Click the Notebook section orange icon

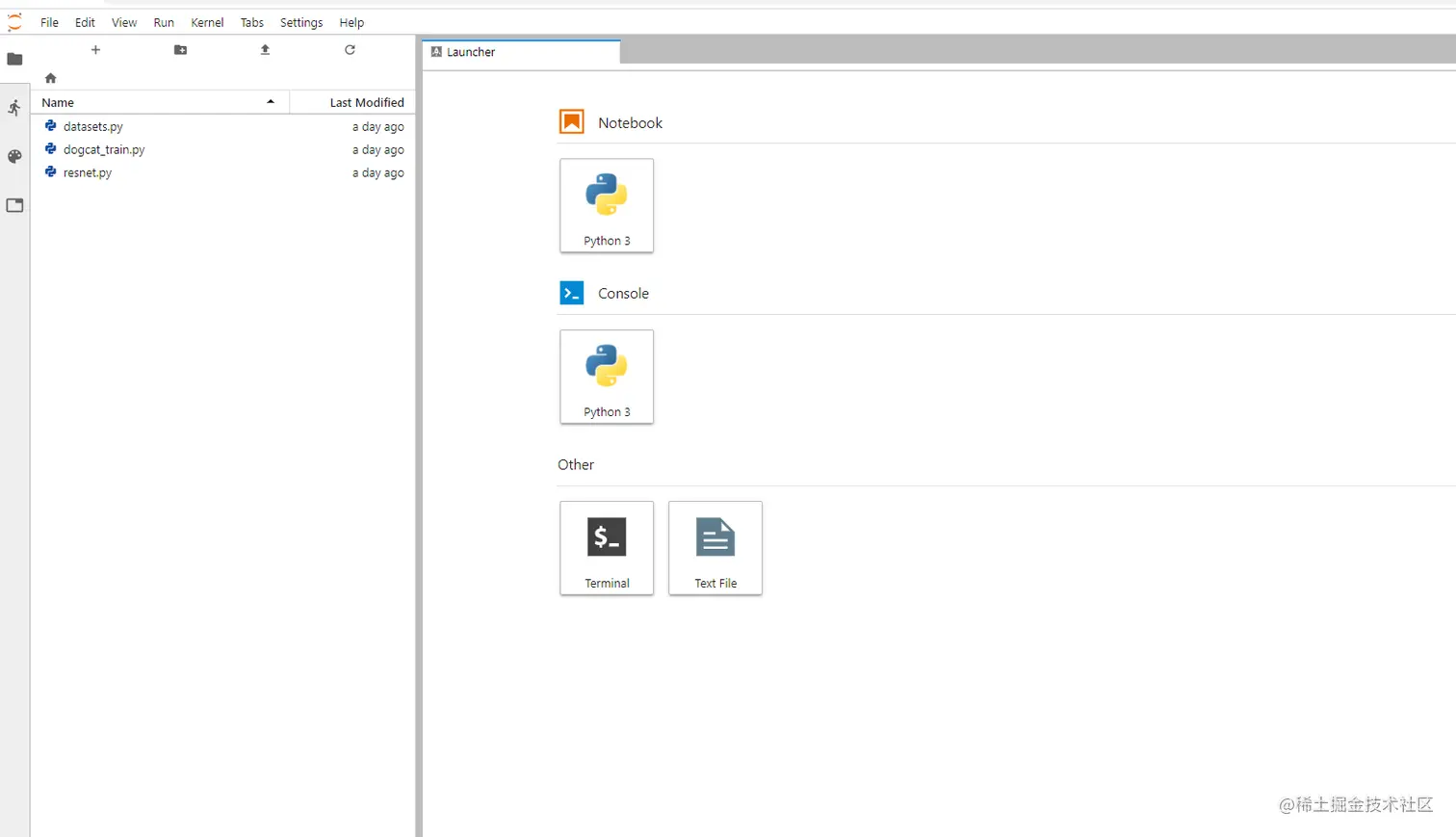(x=572, y=121)
